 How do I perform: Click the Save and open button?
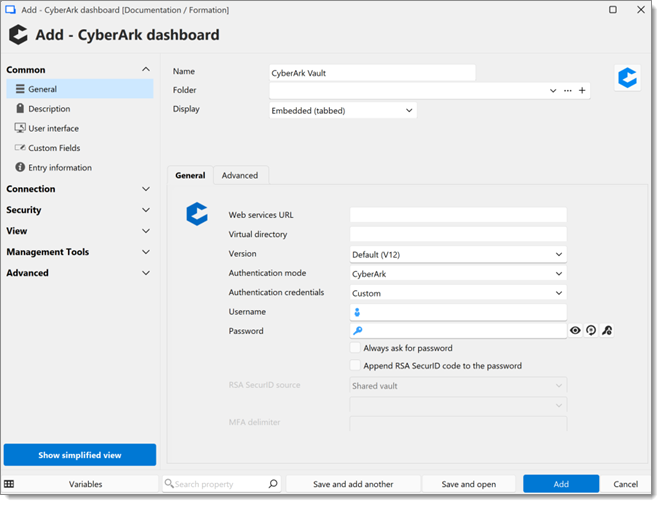467,484
